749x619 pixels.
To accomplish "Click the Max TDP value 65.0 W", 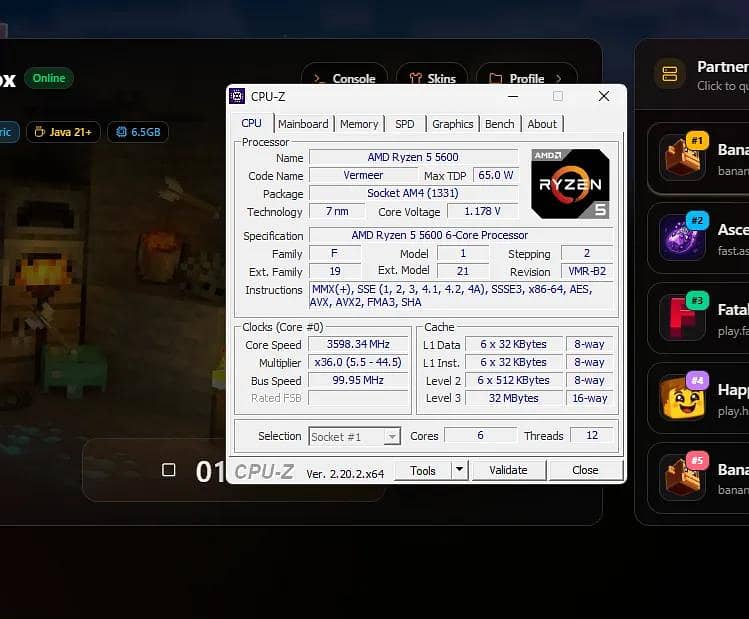I will [x=495, y=175].
